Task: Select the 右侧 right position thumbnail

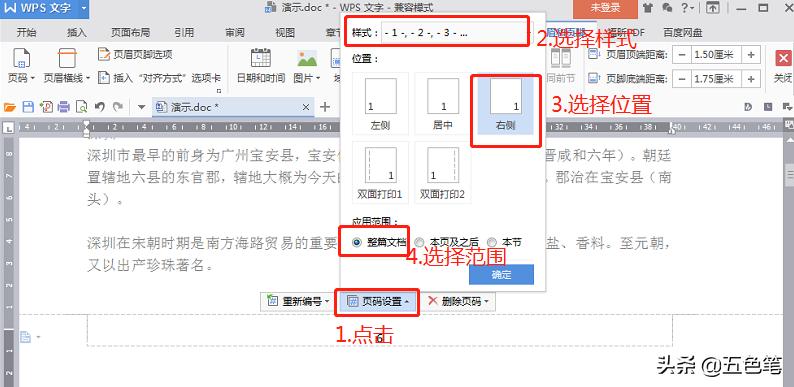Action: click(x=505, y=105)
